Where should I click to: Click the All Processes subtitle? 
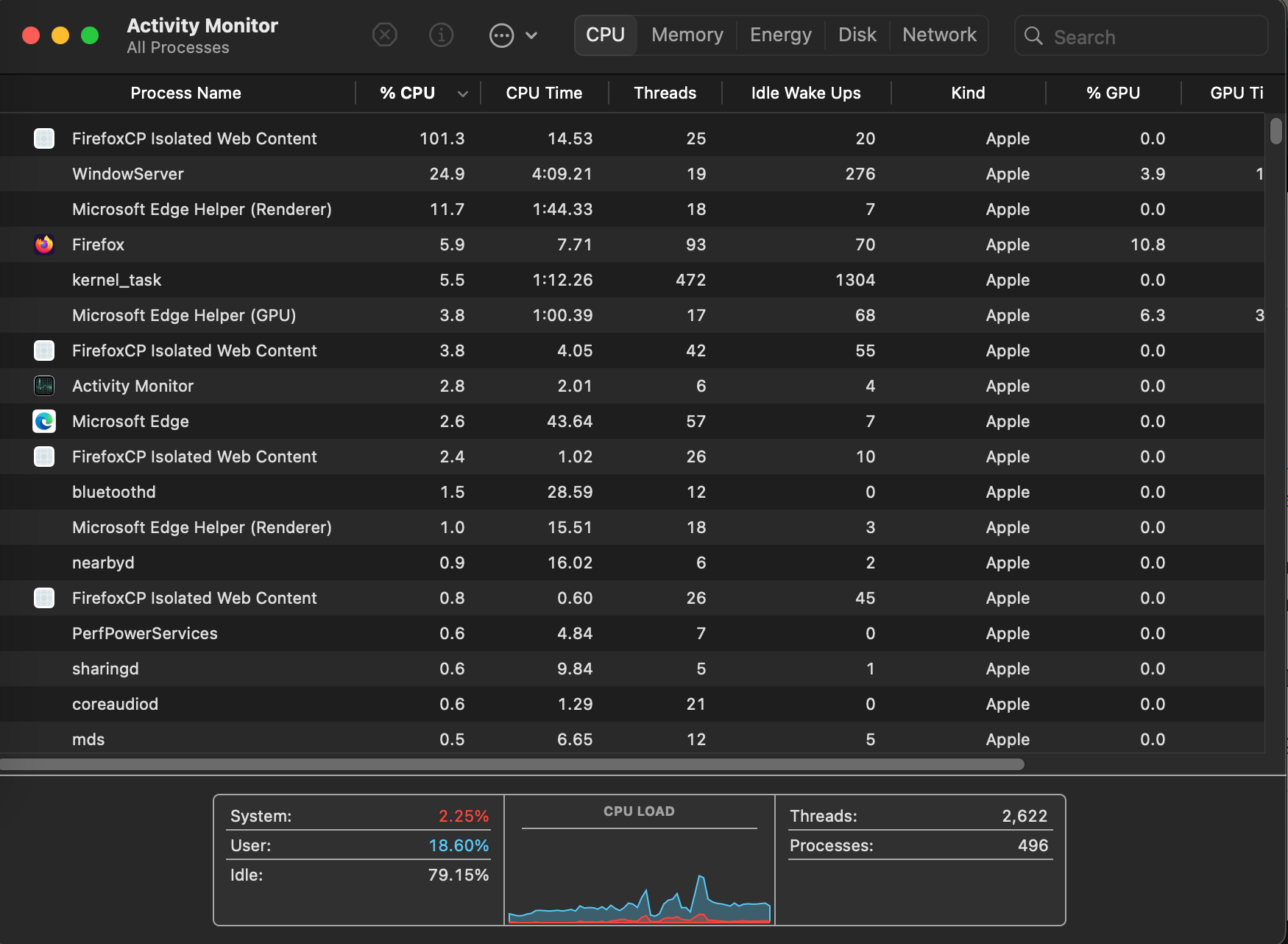(x=178, y=47)
